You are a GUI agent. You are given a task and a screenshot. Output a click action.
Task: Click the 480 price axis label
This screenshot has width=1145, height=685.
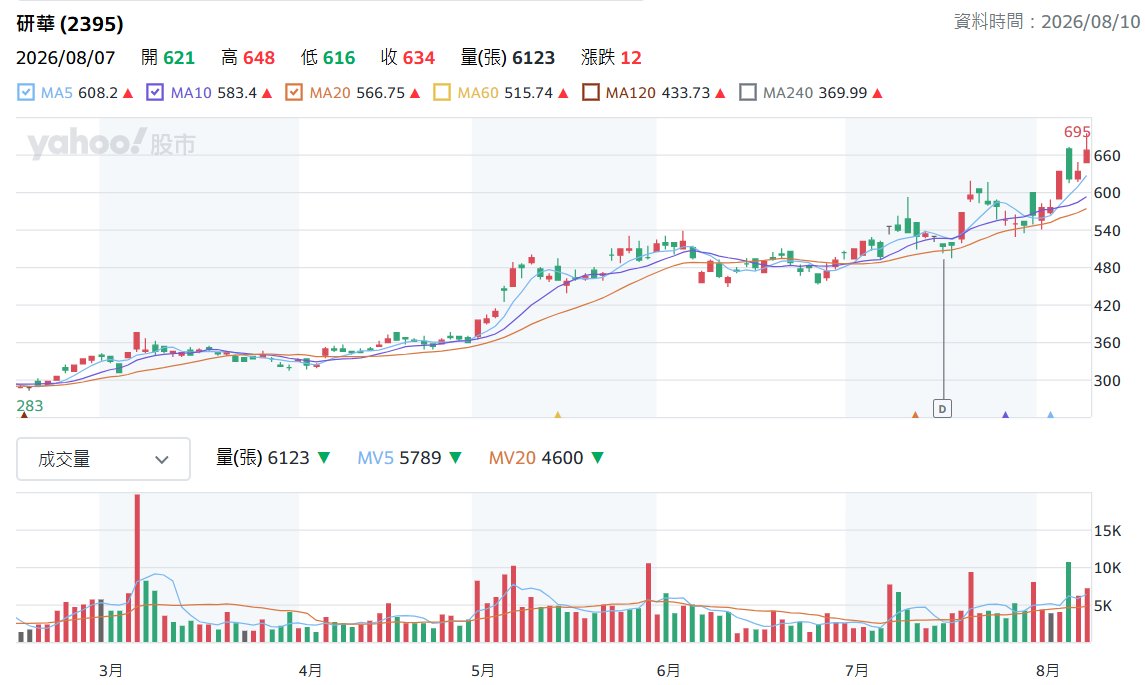click(x=1107, y=268)
